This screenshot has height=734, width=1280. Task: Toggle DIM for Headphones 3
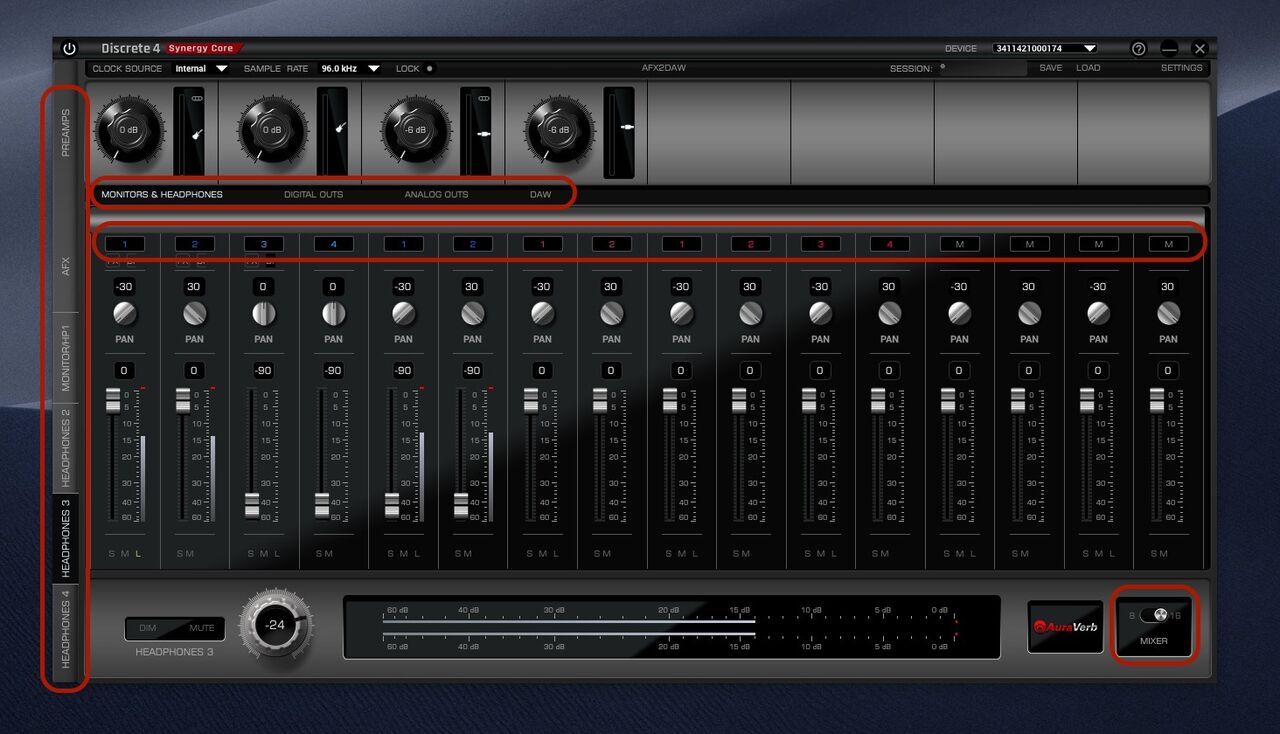pos(148,629)
